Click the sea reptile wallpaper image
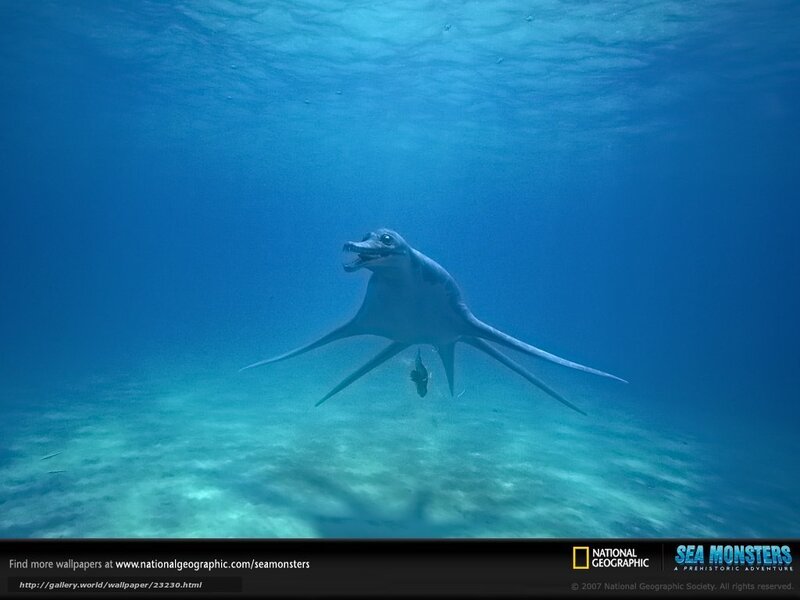Image resolution: width=800 pixels, height=600 pixels. pos(400,269)
